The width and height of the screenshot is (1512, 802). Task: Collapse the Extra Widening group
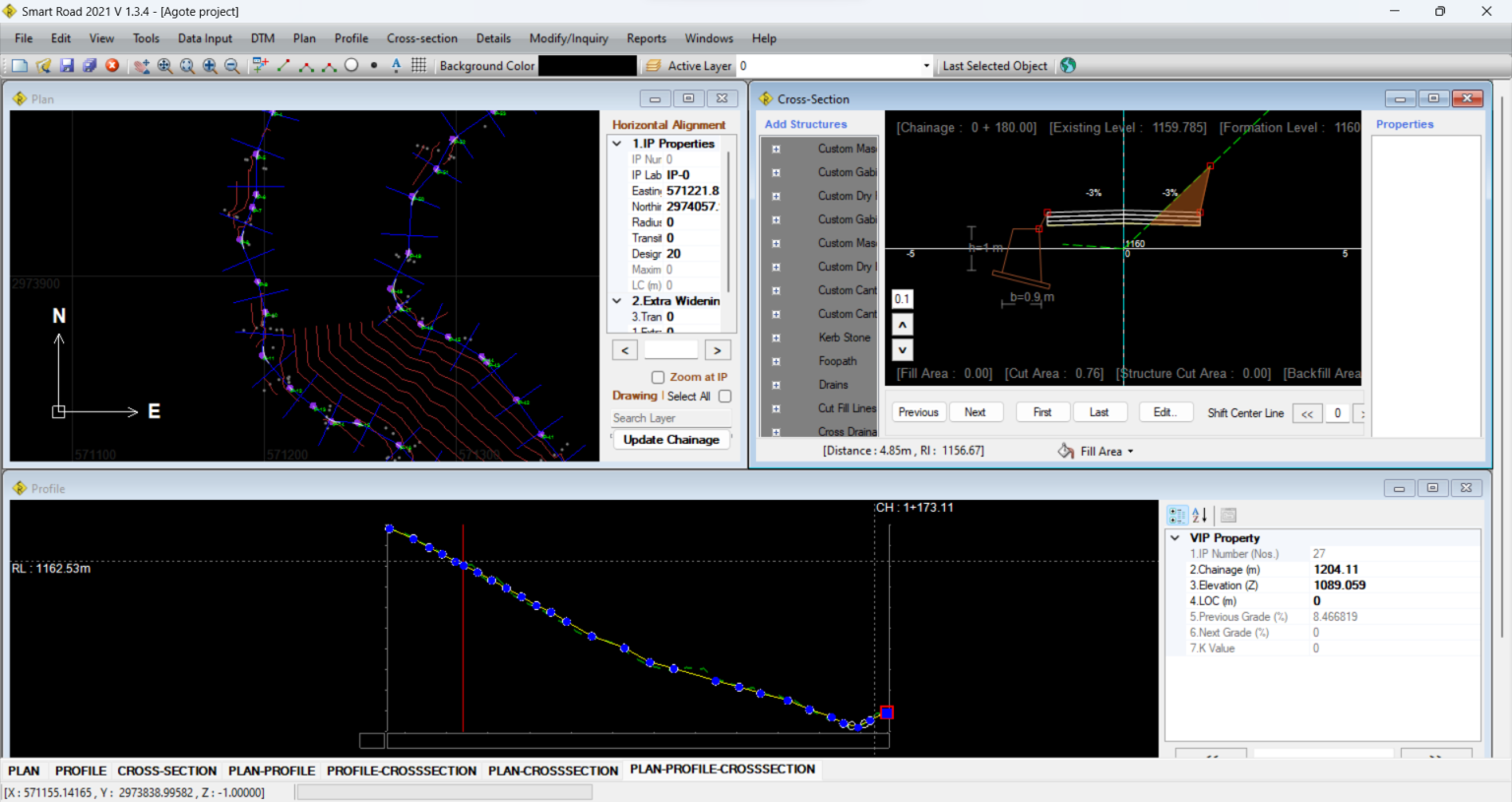617,301
